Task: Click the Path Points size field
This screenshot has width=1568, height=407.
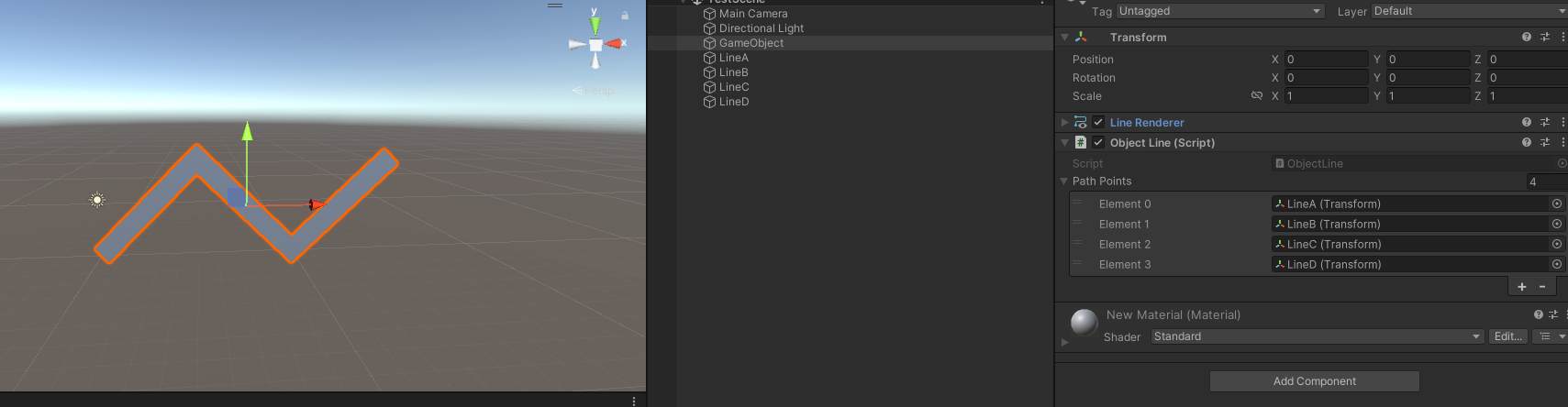Action: click(1547, 181)
